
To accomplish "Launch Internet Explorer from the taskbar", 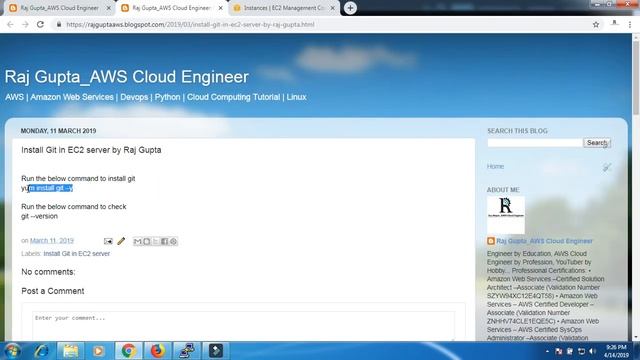I will coord(41,351).
